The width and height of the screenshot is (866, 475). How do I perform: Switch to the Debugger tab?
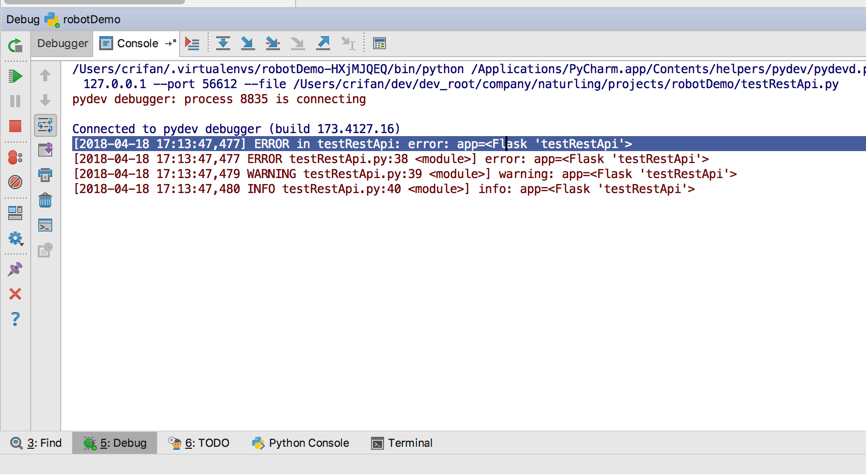click(62, 44)
